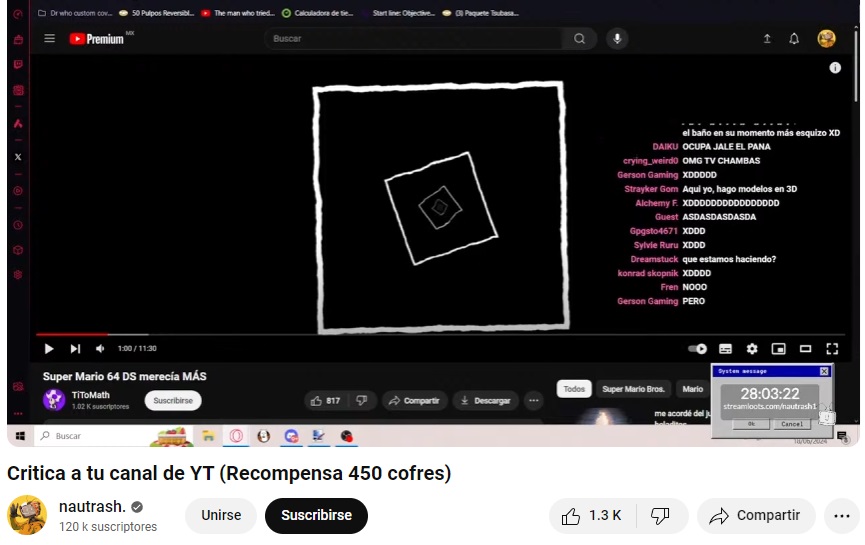Screen dimensions: 865x545
Task: Open the upload/create icon in YouTube header
Action: click(767, 39)
